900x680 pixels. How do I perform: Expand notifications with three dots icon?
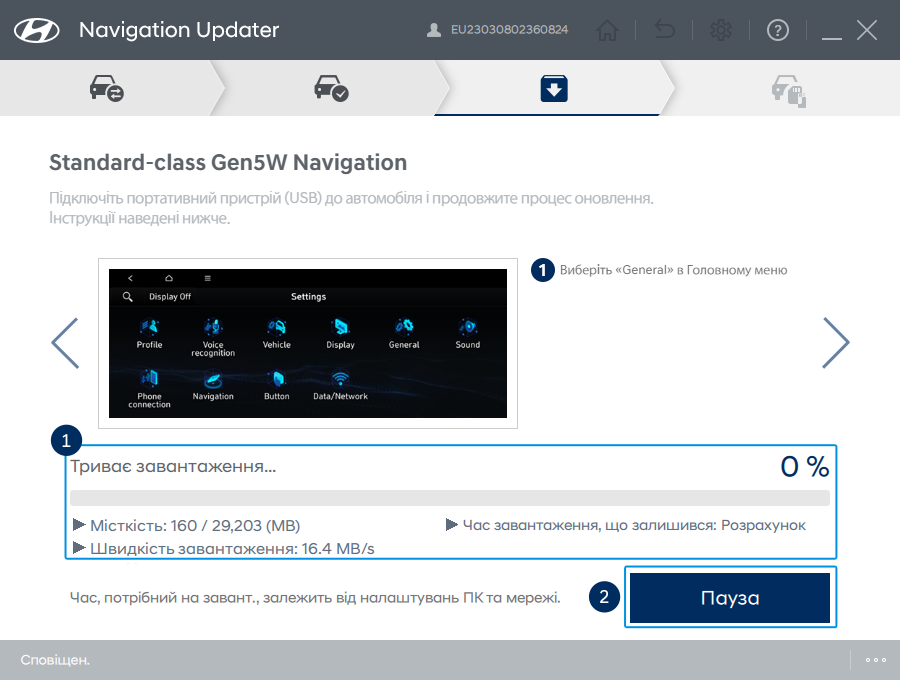tap(876, 660)
